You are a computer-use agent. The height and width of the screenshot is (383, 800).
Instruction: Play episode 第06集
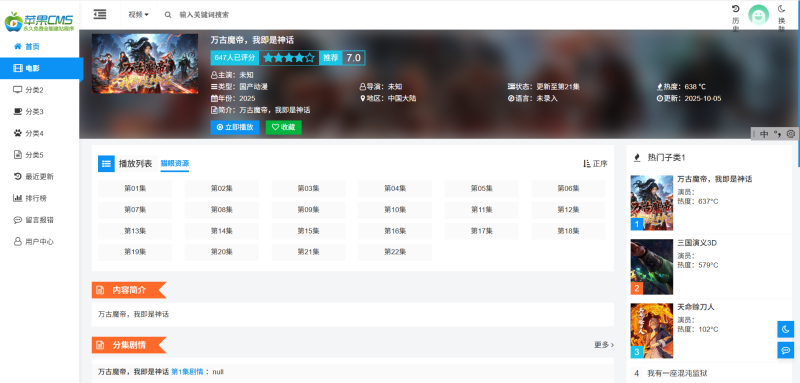[568, 189]
